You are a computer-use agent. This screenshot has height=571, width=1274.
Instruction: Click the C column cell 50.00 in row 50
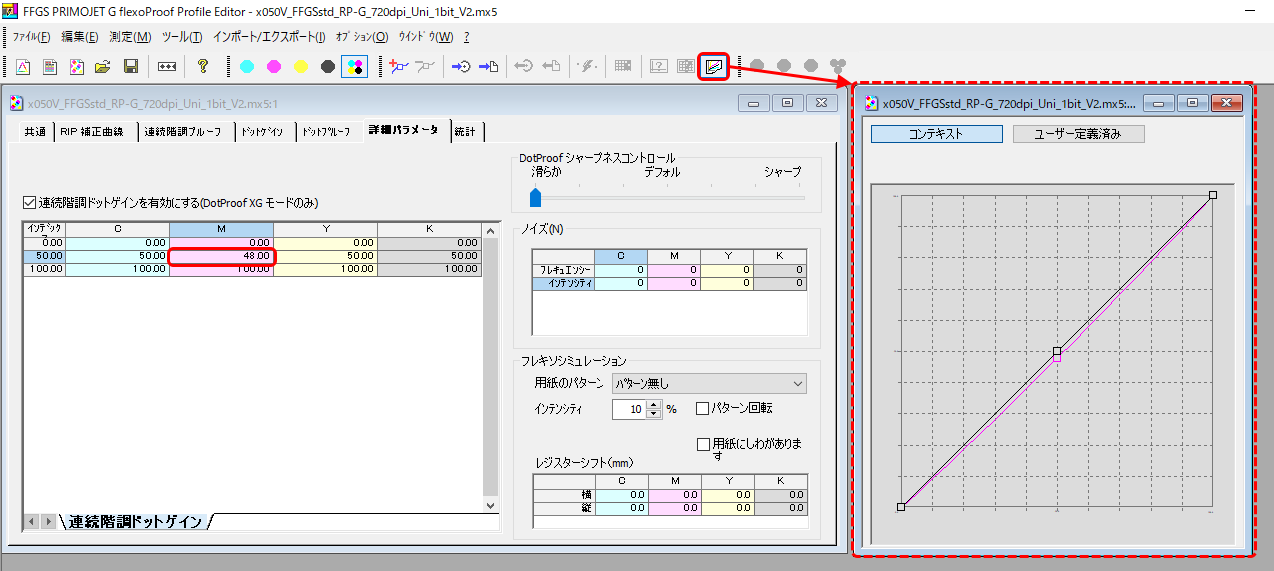pos(117,256)
